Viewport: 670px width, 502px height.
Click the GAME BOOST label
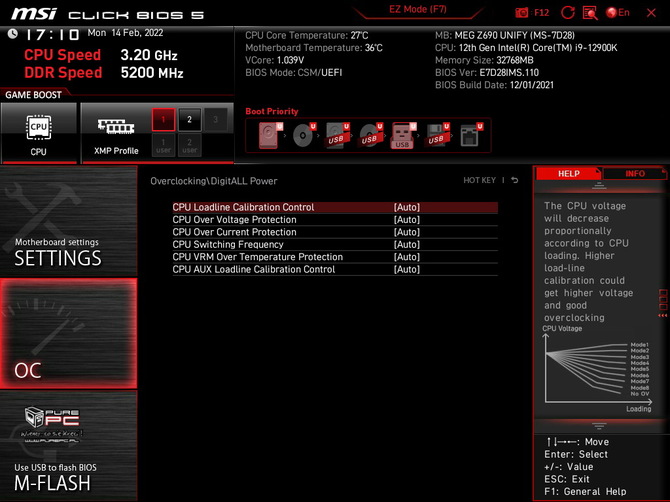pyautogui.click(x=33, y=95)
